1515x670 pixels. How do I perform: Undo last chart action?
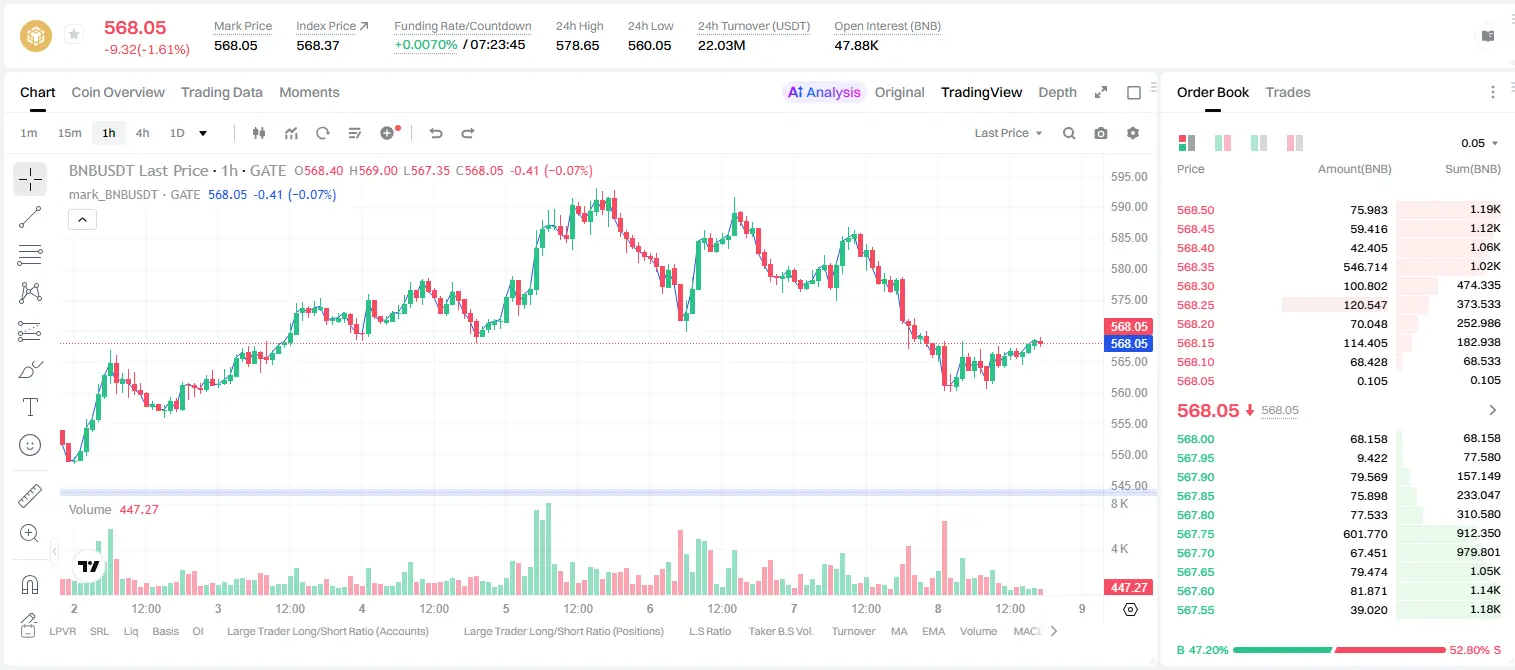(436, 133)
